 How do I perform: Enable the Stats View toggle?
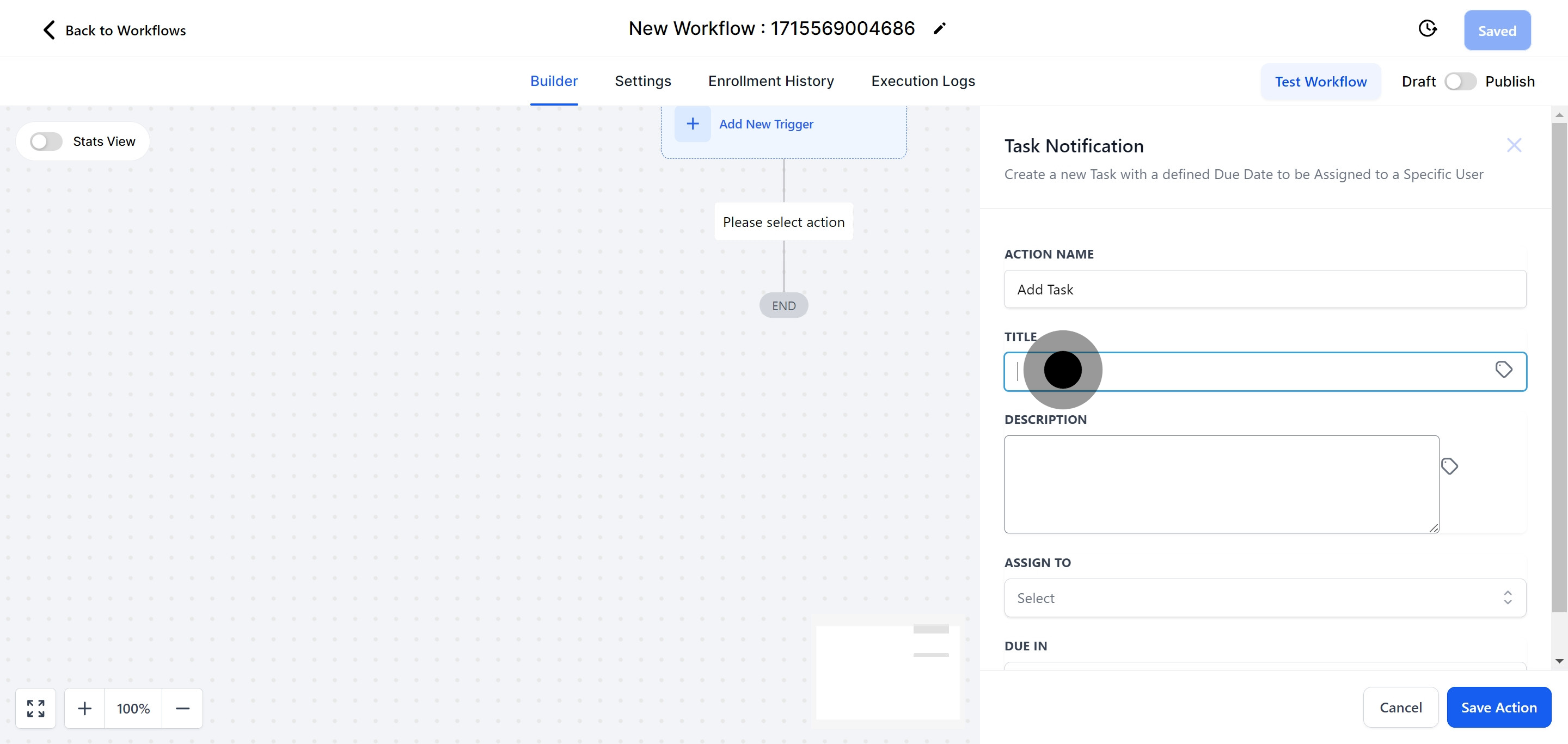46,142
